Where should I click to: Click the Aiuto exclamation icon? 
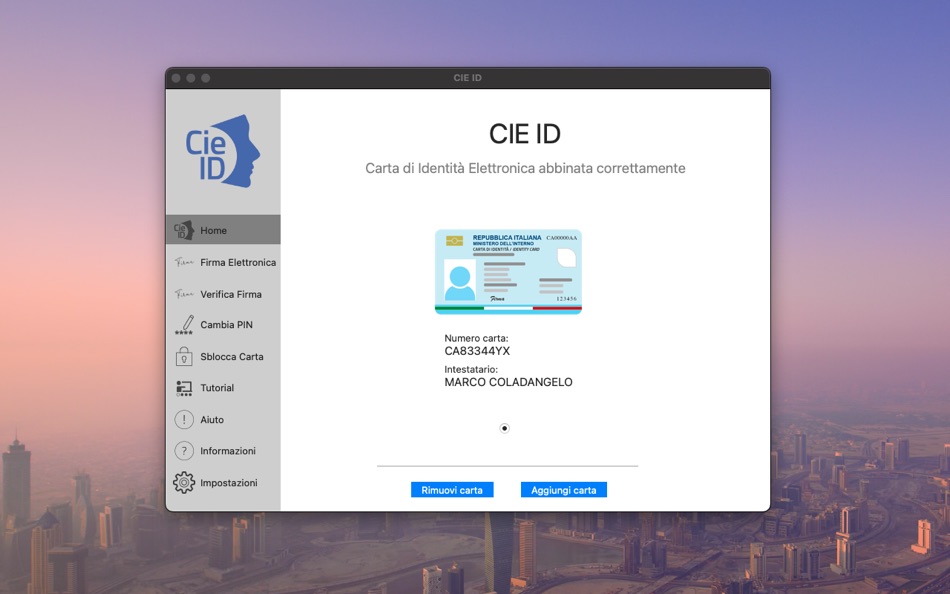184,419
